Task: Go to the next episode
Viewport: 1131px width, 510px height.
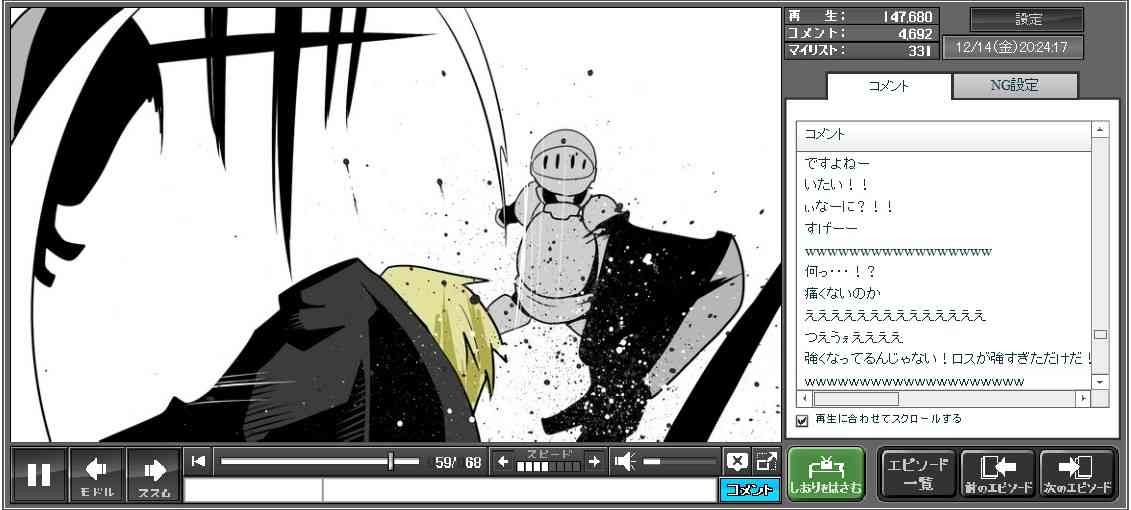Action: point(1077,474)
